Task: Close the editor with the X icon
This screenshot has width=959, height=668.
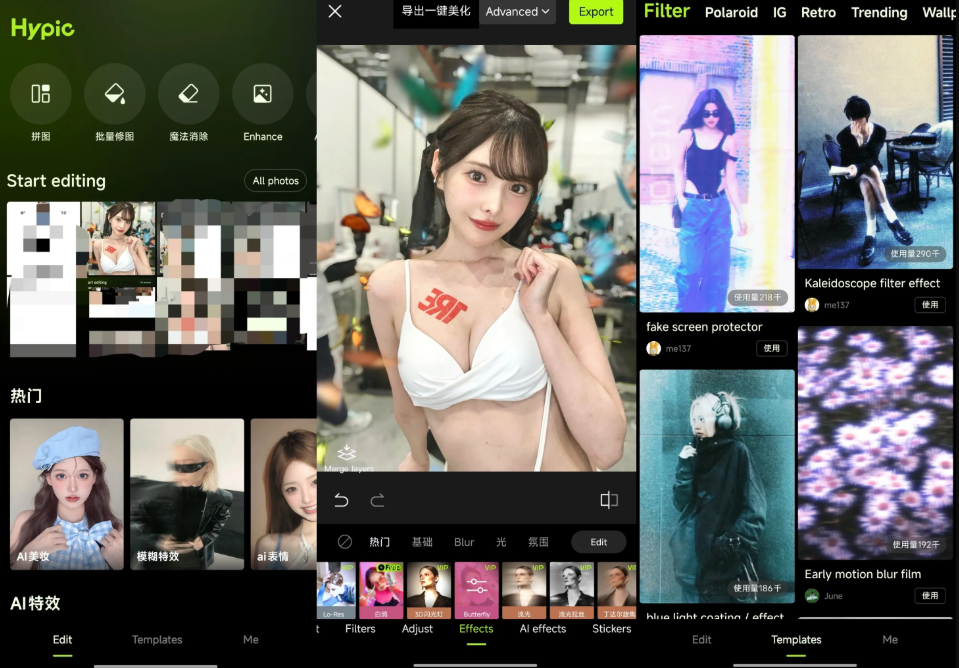Action: point(335,11)
